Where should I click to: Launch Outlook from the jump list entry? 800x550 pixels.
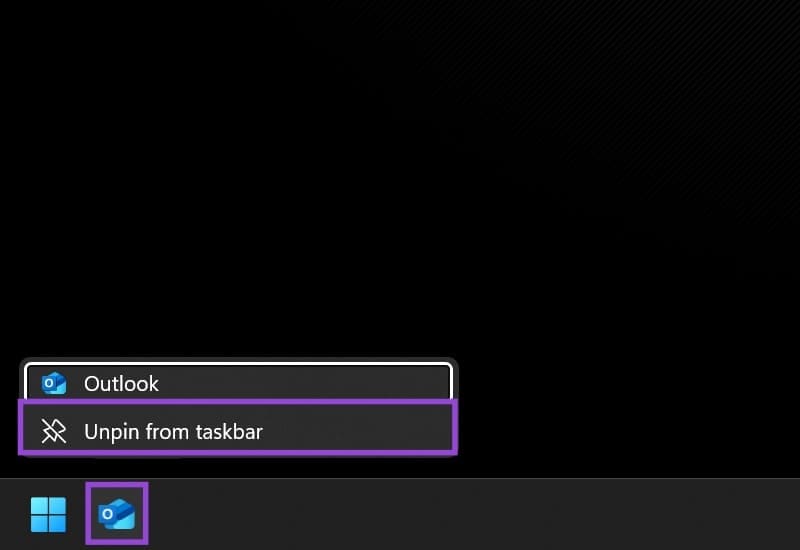(x=238, y=382)
